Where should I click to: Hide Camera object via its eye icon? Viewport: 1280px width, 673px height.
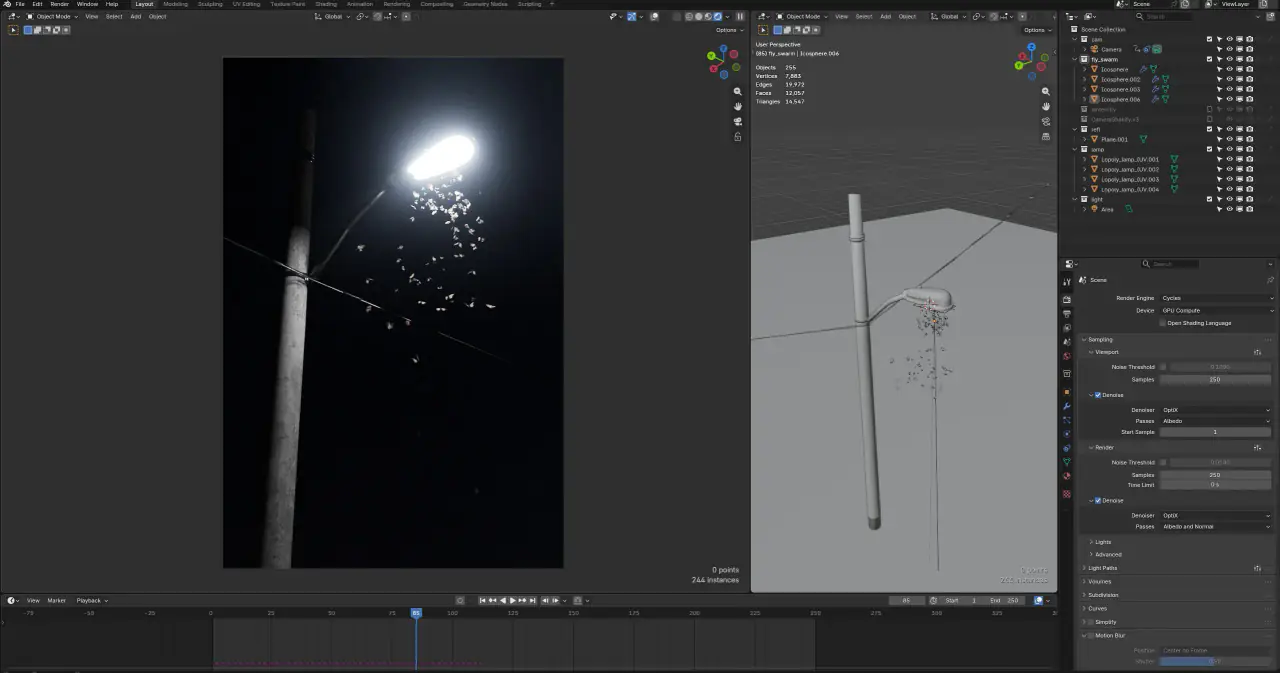pos(1229,49)
